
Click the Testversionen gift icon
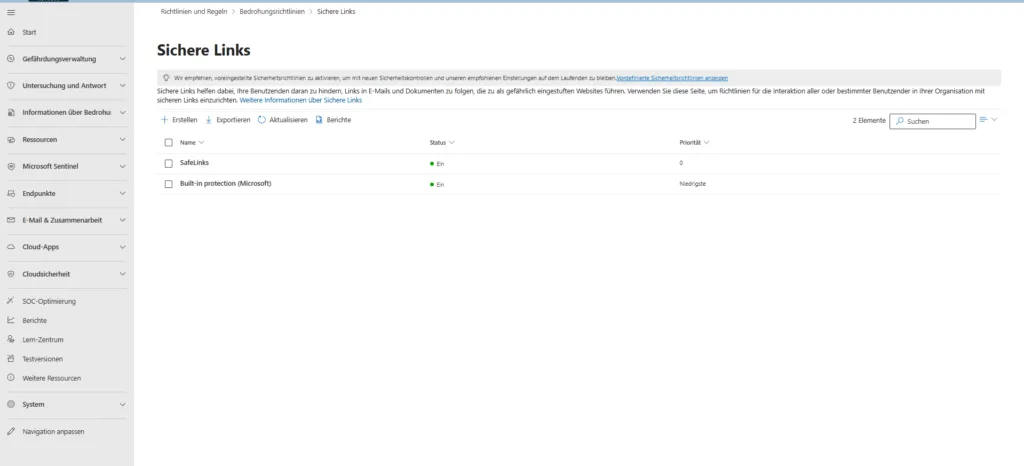pos(10,358)
